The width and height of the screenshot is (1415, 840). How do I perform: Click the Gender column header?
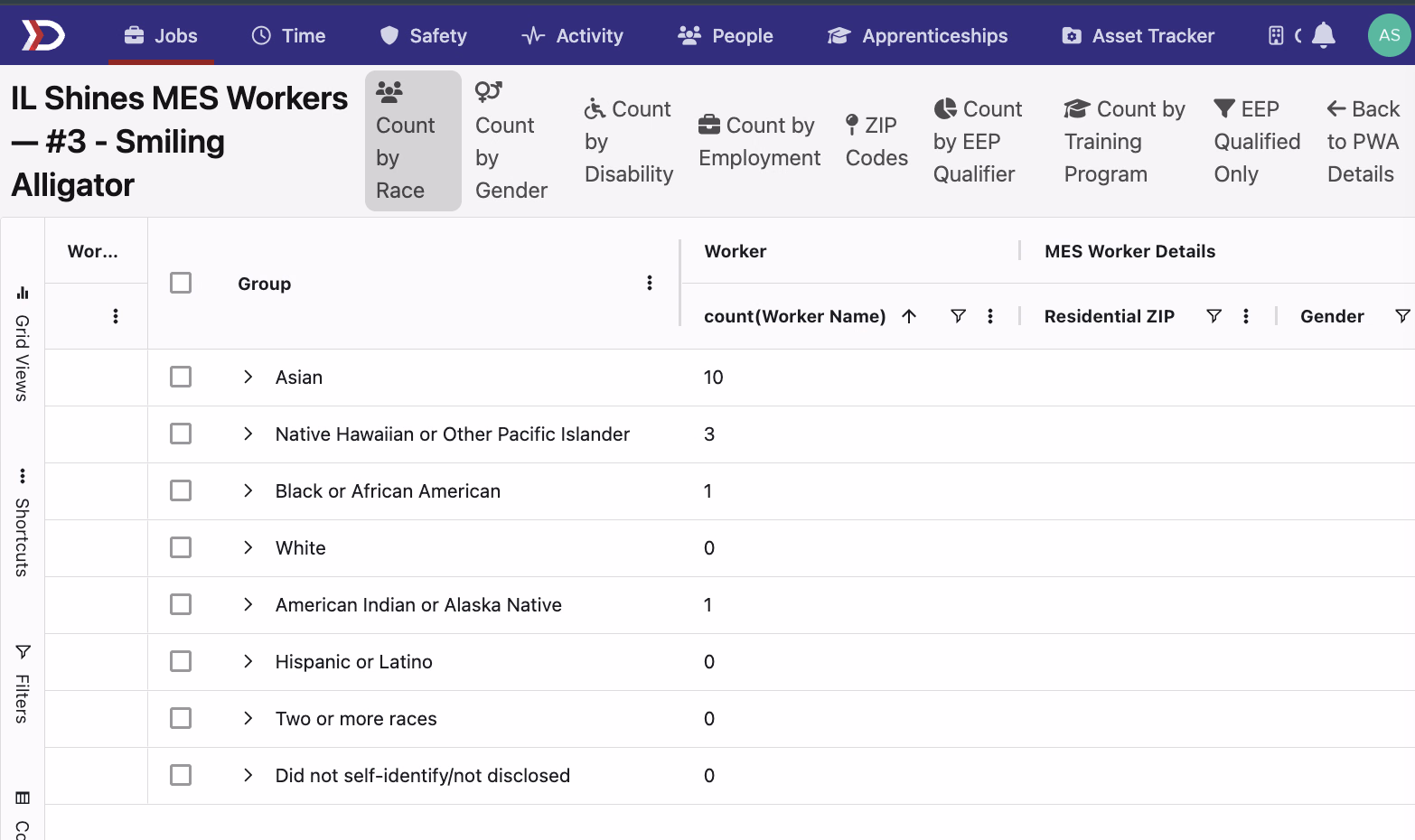1332,316
